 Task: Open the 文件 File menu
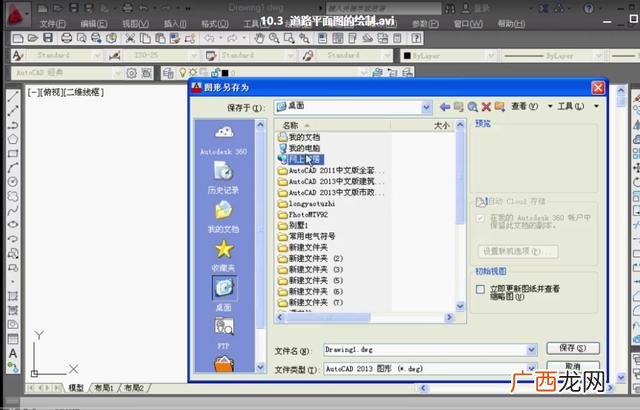[52, 24]
